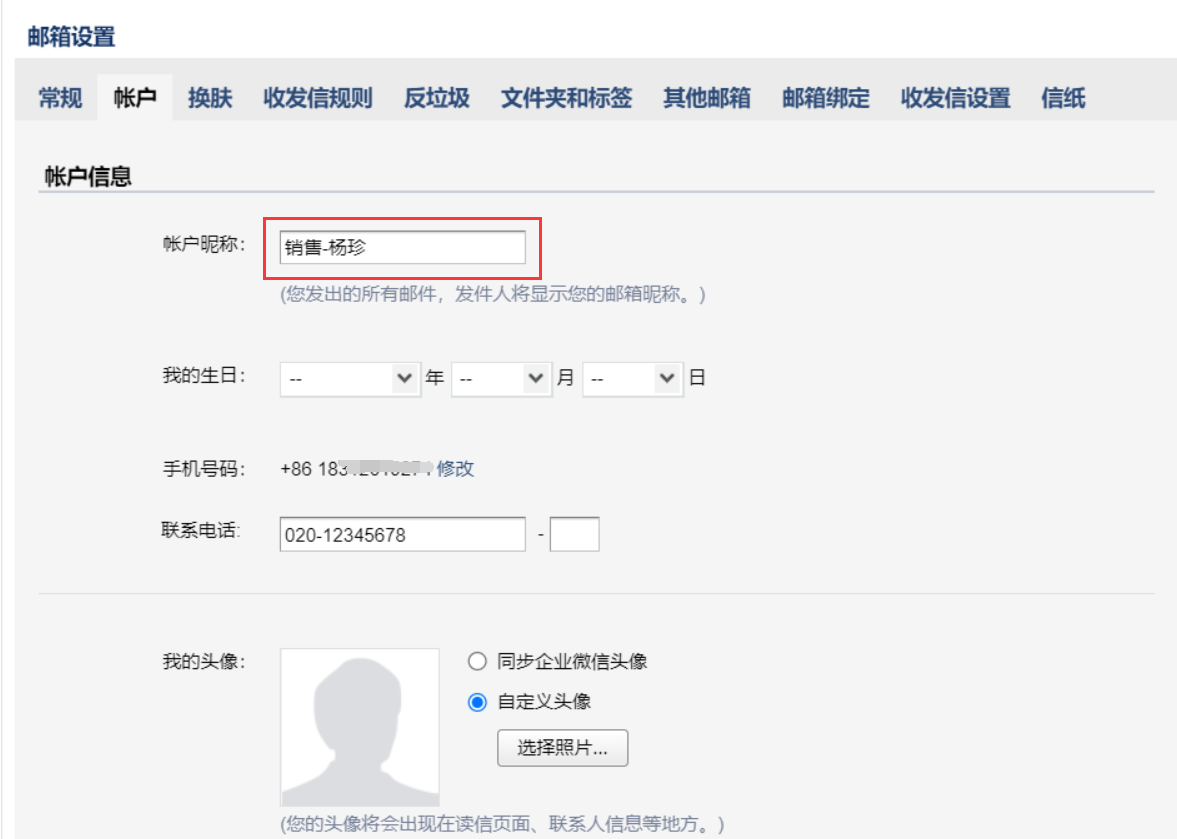Viewport: 1177px width, 839px height.
Task: Select 自定义头像 radio option
Action: [x=478, y=702]
